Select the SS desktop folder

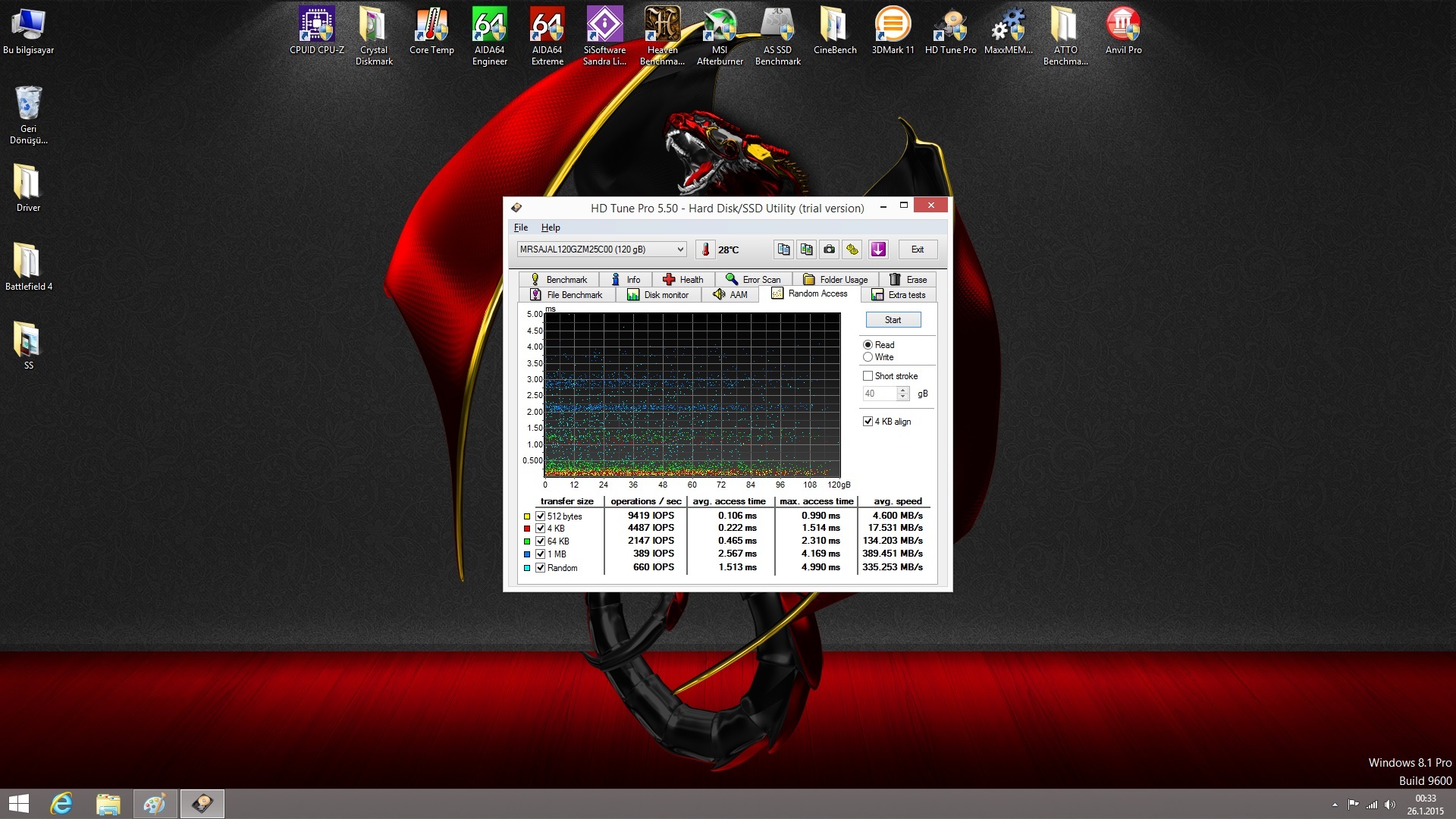pyautogui.click(x=29, y=346)
